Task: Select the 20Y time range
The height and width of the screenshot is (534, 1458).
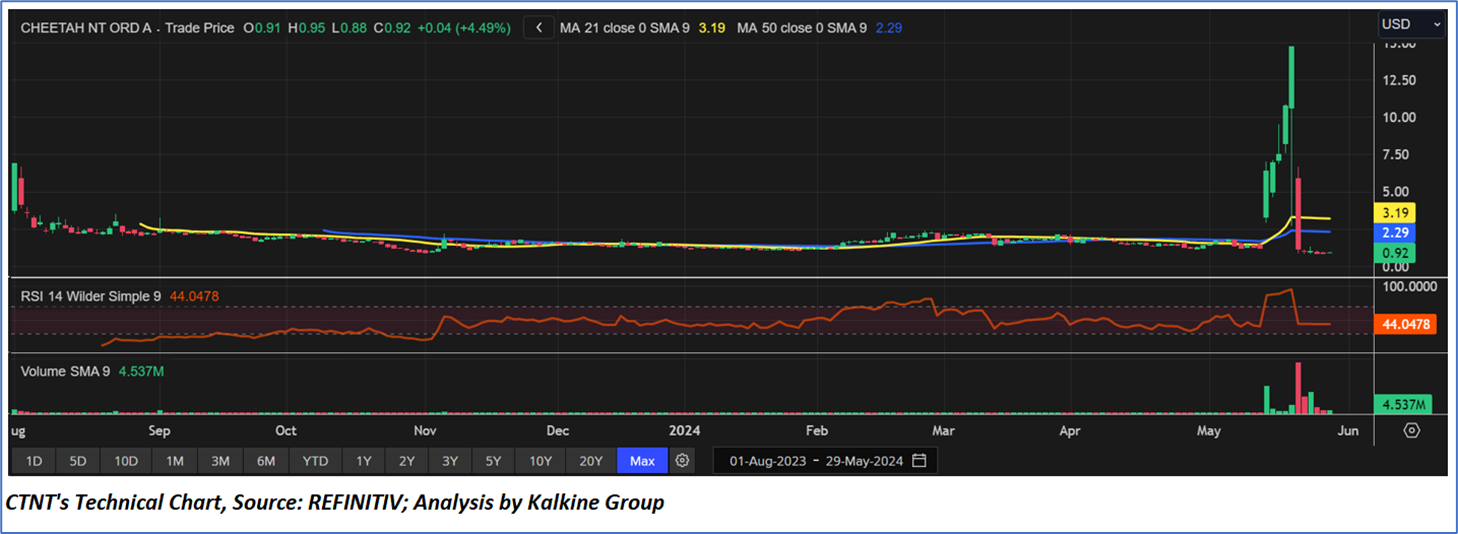Action: point(591,461)
